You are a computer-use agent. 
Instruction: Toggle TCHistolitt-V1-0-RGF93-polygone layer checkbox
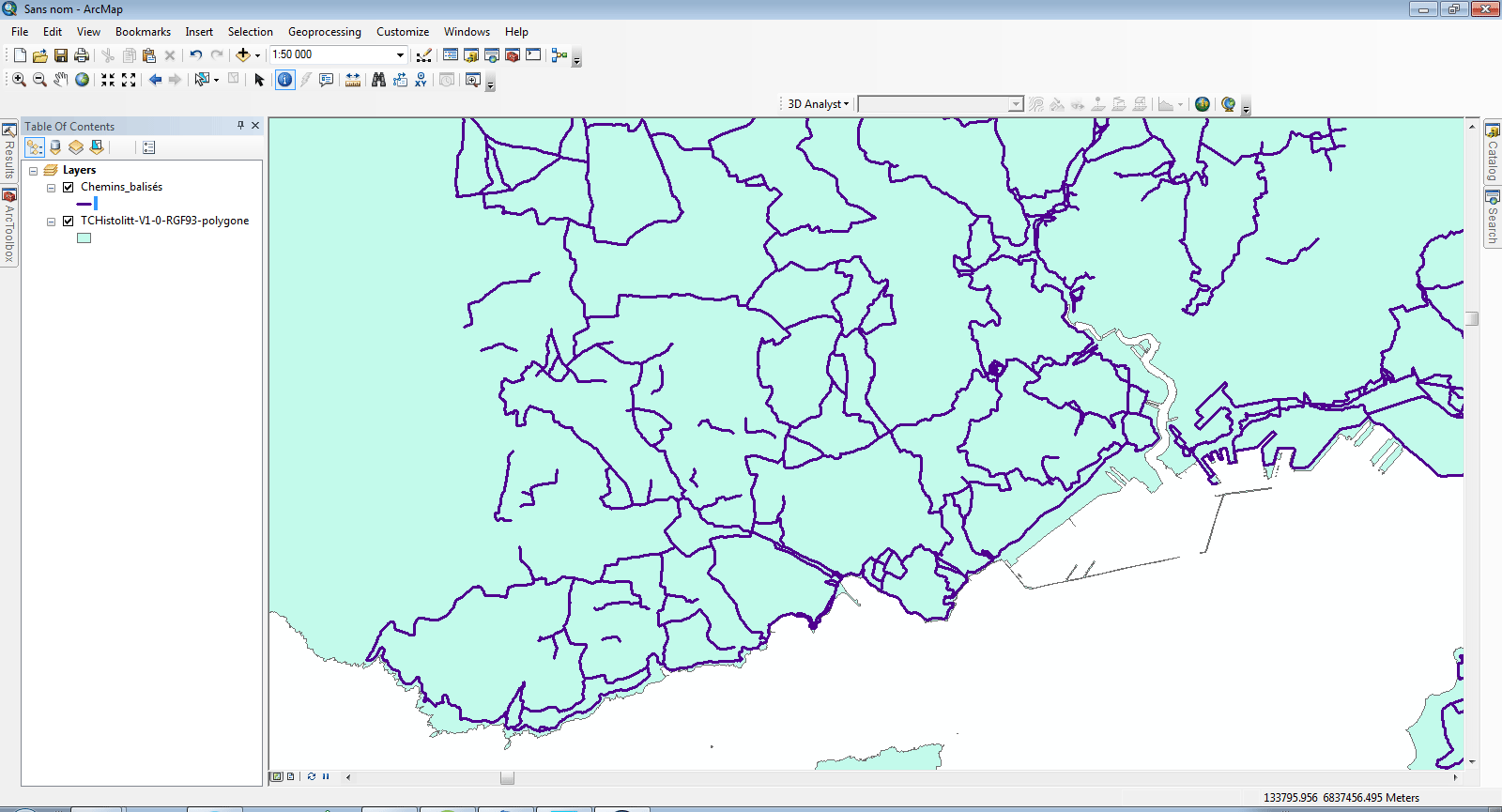(68, 221)
